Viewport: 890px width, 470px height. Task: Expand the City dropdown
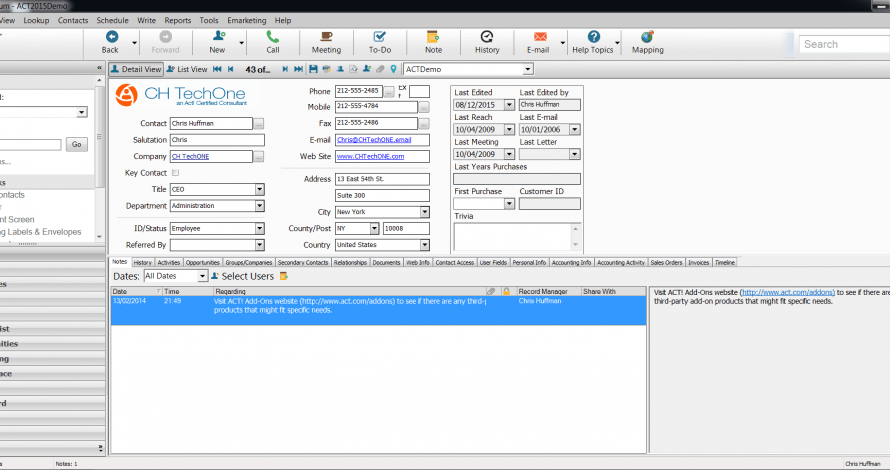425,212
